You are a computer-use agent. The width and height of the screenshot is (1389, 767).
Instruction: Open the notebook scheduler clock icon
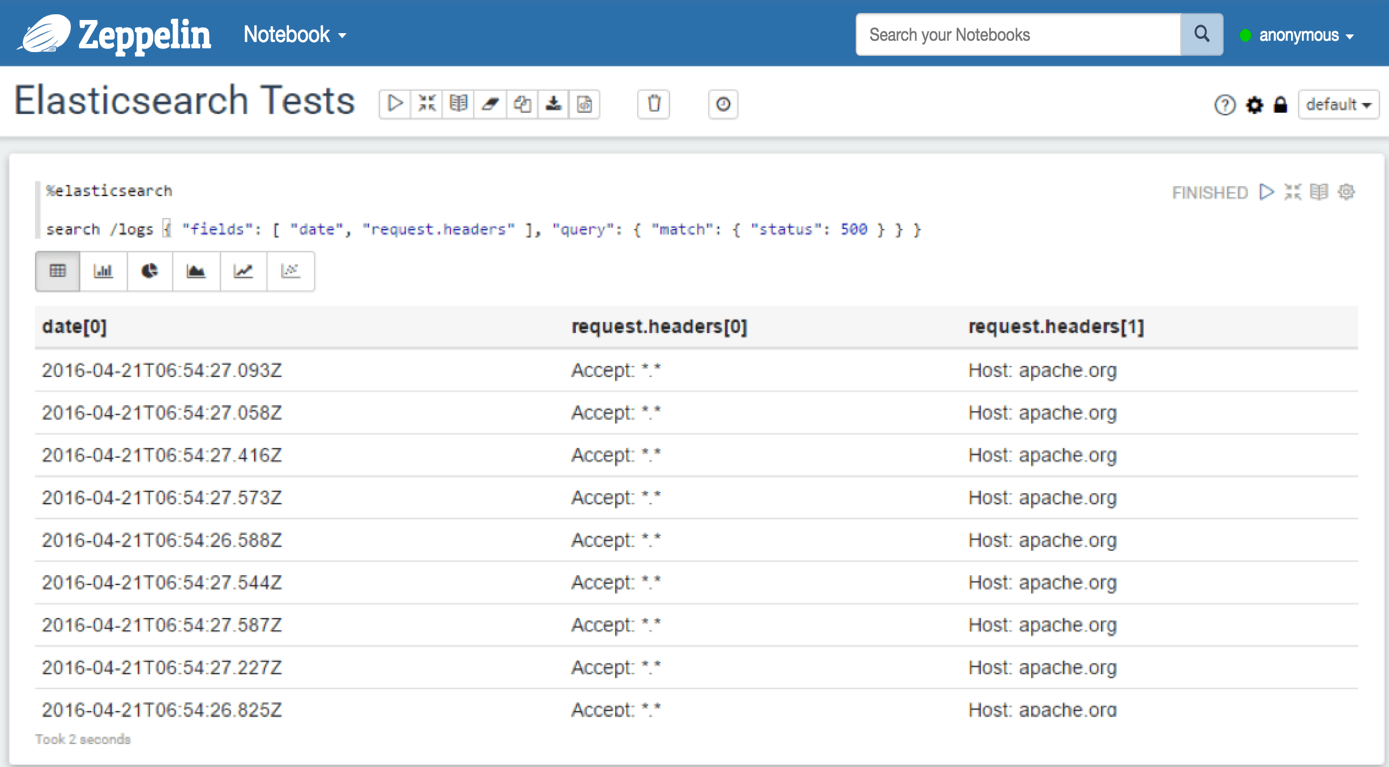pyautogui.click(x=723, y=103)
